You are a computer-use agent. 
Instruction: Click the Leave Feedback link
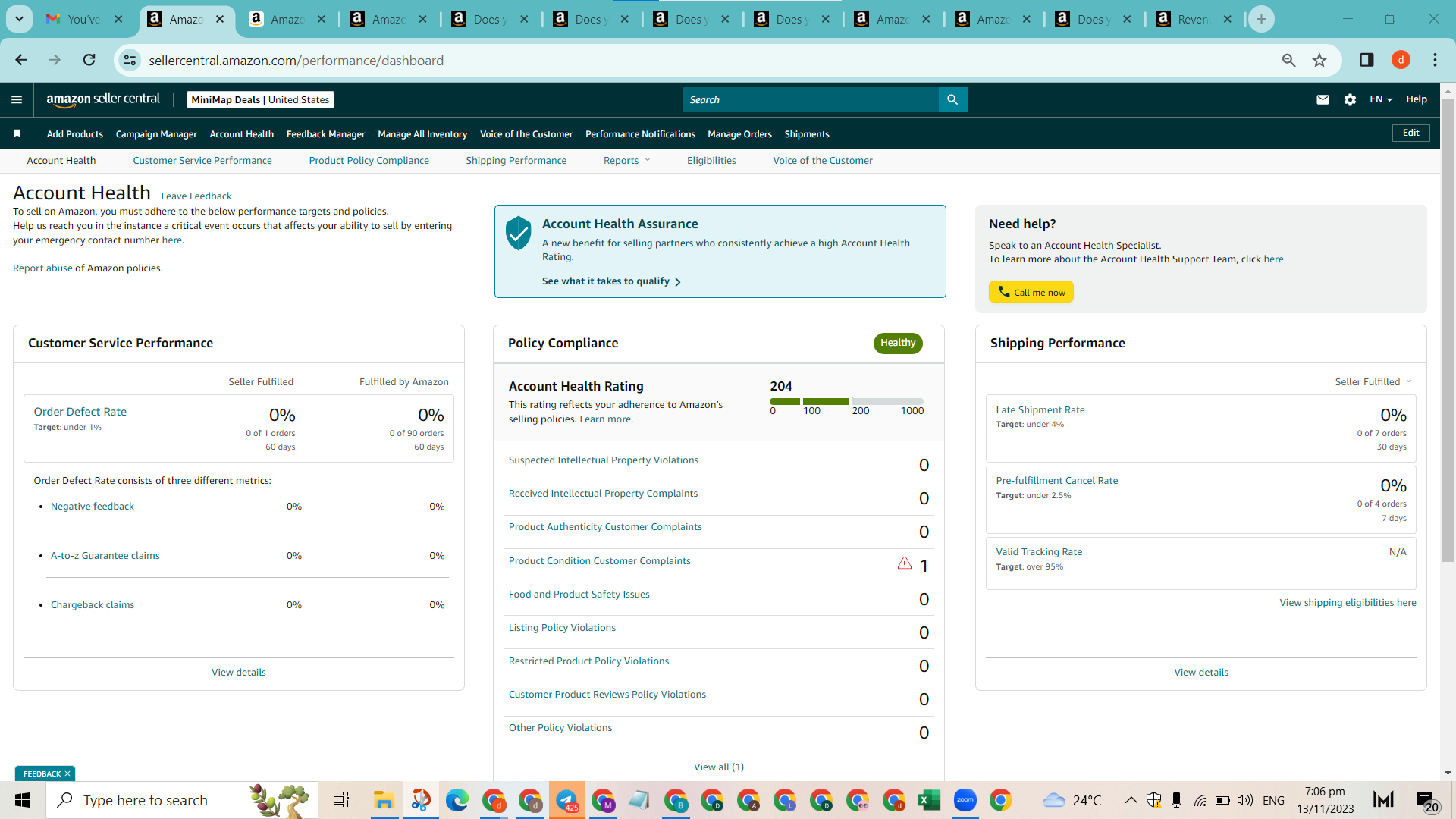click(x=196, y=196)
